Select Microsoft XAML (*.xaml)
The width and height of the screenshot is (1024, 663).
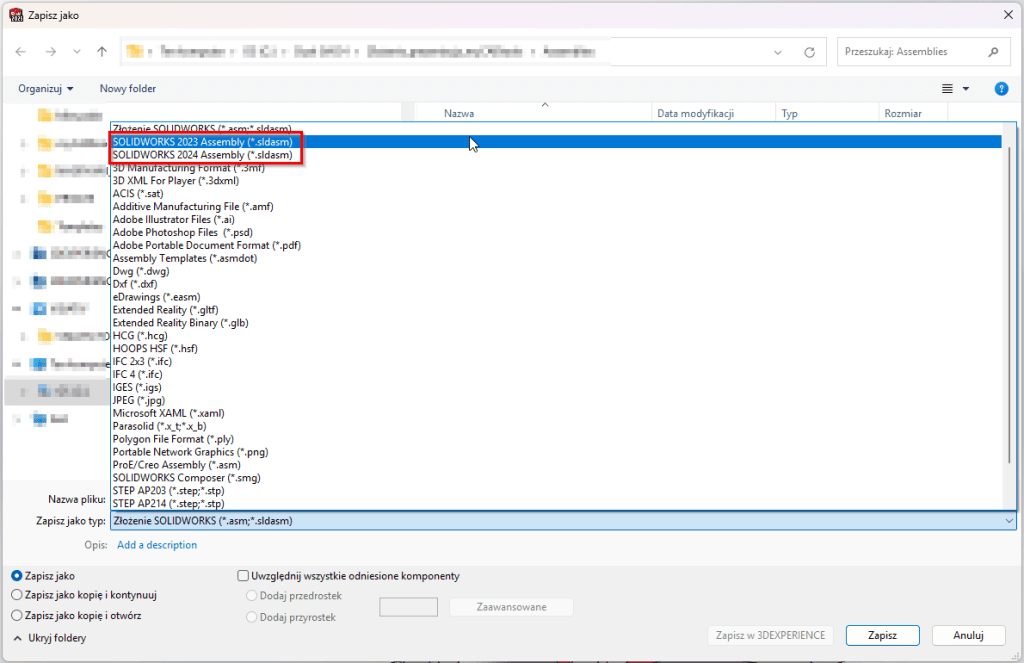tap(556, 413)
